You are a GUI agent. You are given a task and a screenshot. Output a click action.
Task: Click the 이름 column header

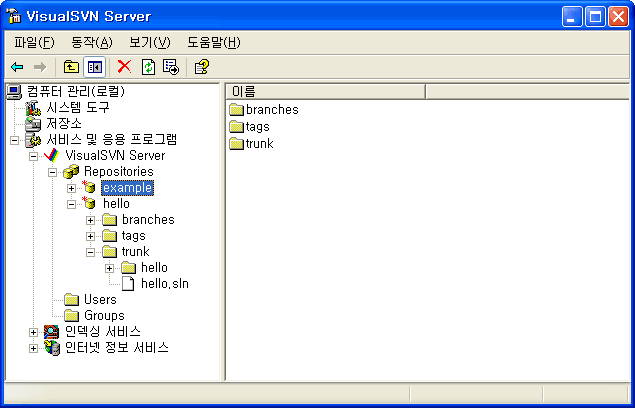click(326, 92)
